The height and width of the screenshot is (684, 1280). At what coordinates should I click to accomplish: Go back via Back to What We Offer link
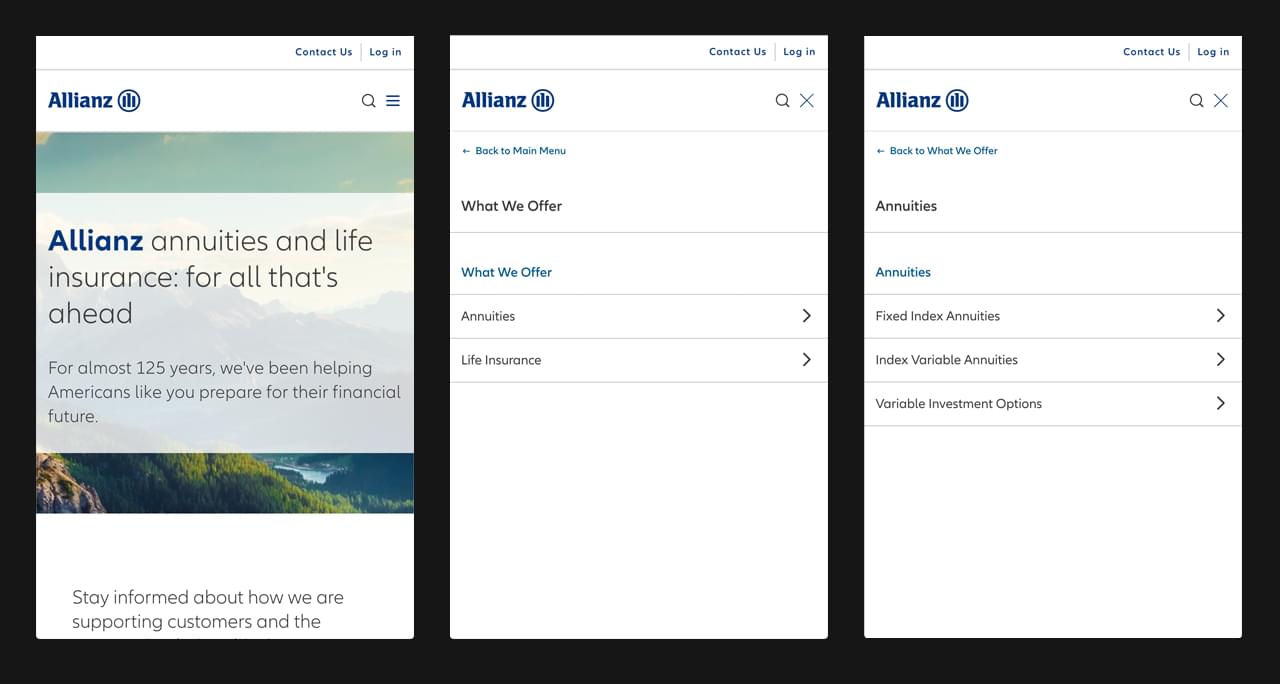click(x=937, y=151)
